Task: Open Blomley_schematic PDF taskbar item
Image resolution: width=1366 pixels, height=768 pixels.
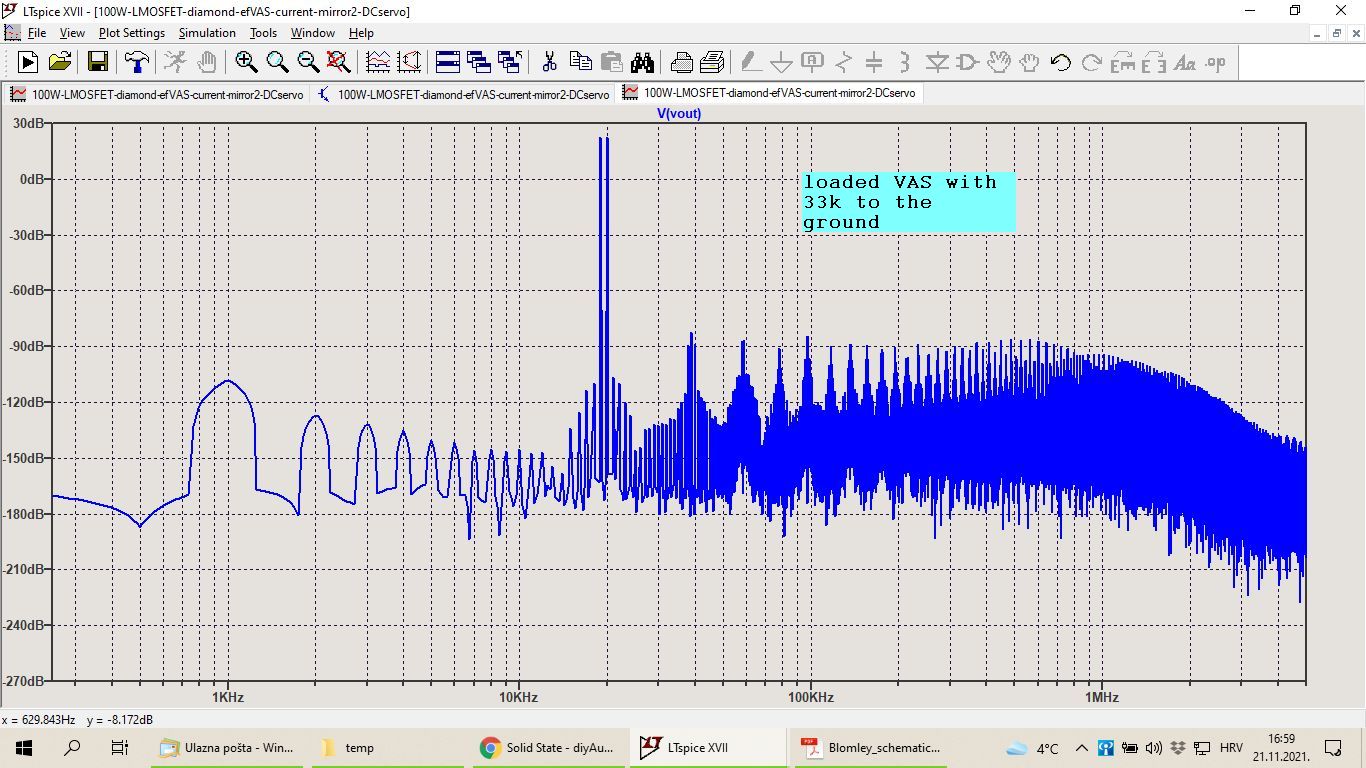Action: click(873, 748)
